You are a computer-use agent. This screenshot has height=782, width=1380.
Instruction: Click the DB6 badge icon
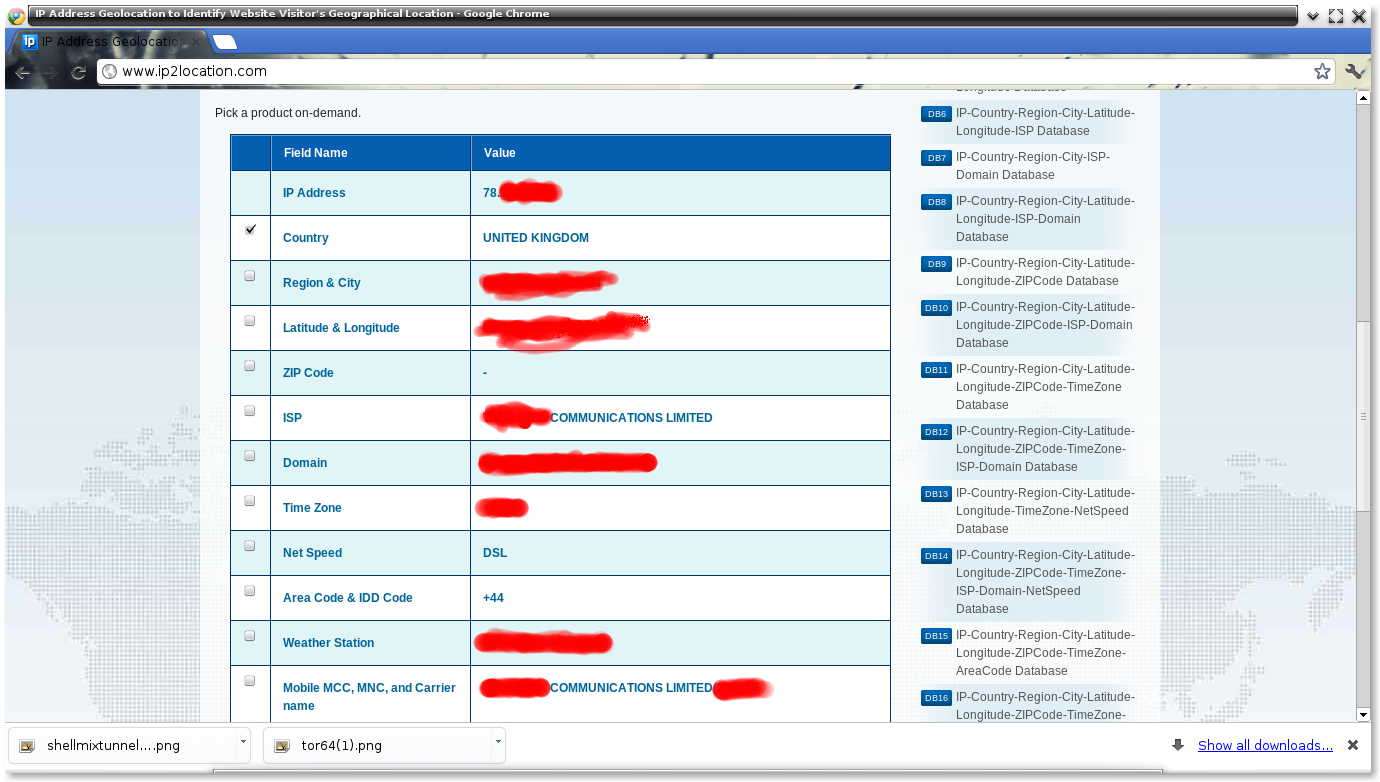[x=936, y=114]
